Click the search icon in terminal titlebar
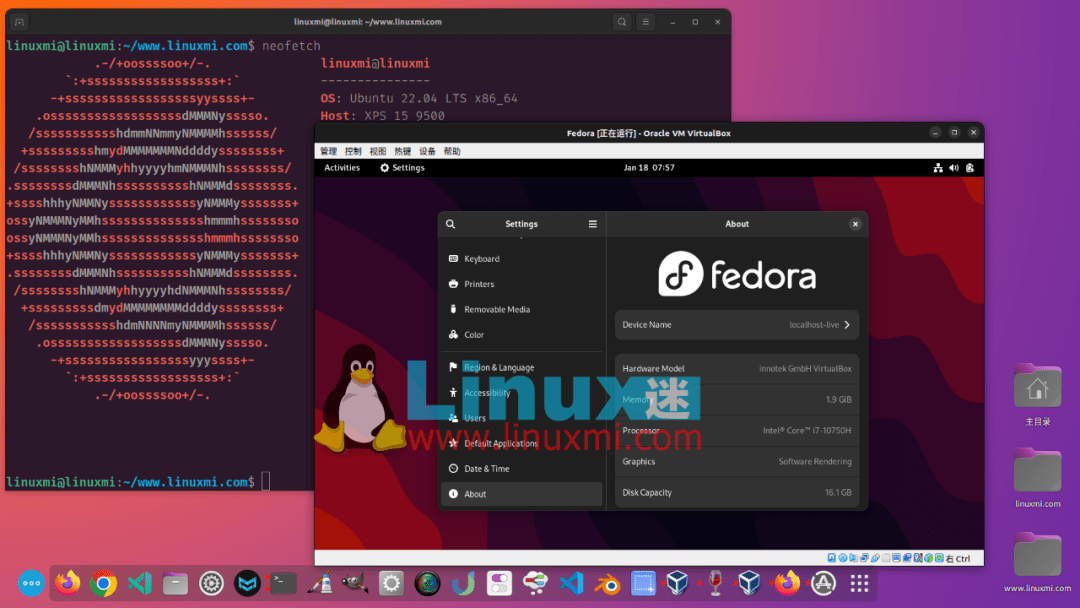This screenshot has height=608, width=1080. (x=622, y=21)
